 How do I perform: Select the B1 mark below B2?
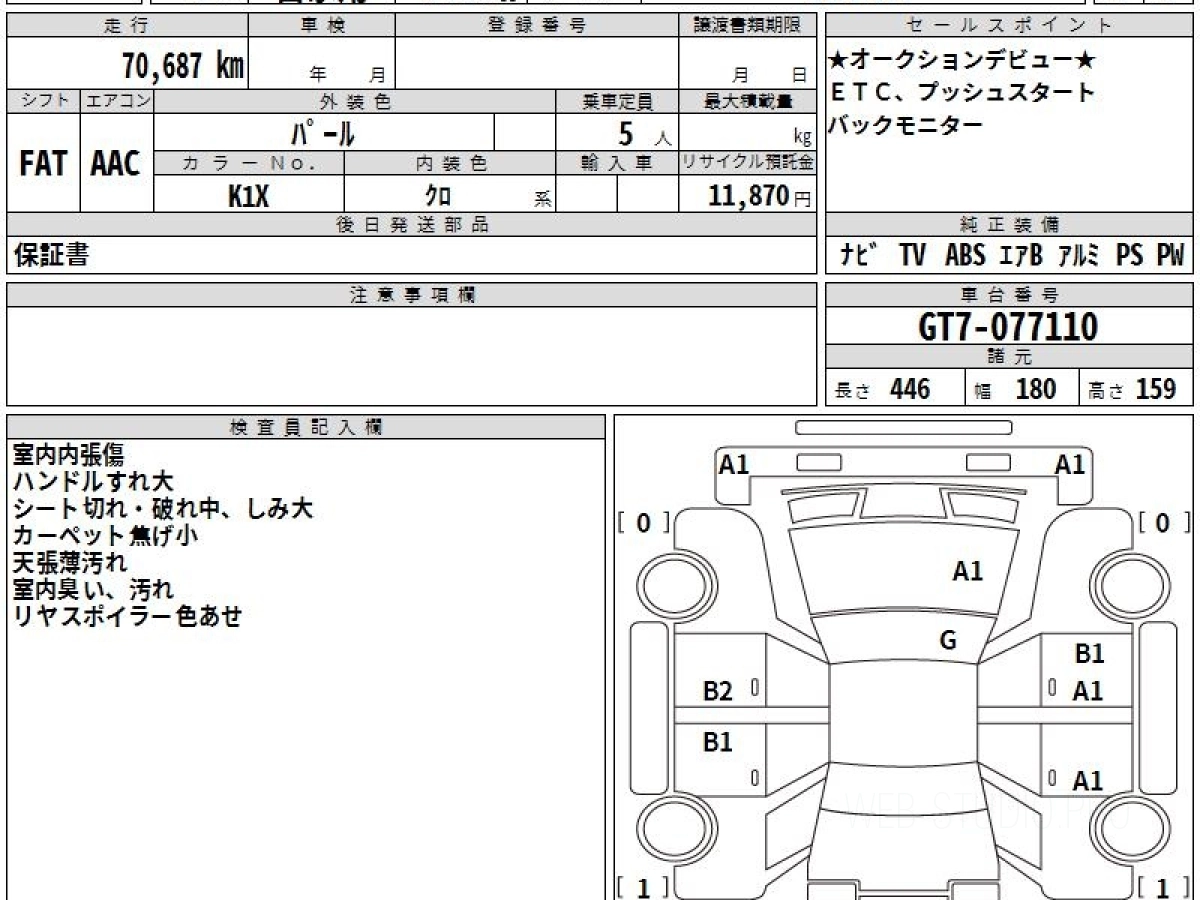pyautogui.click(x=718, y=742)
